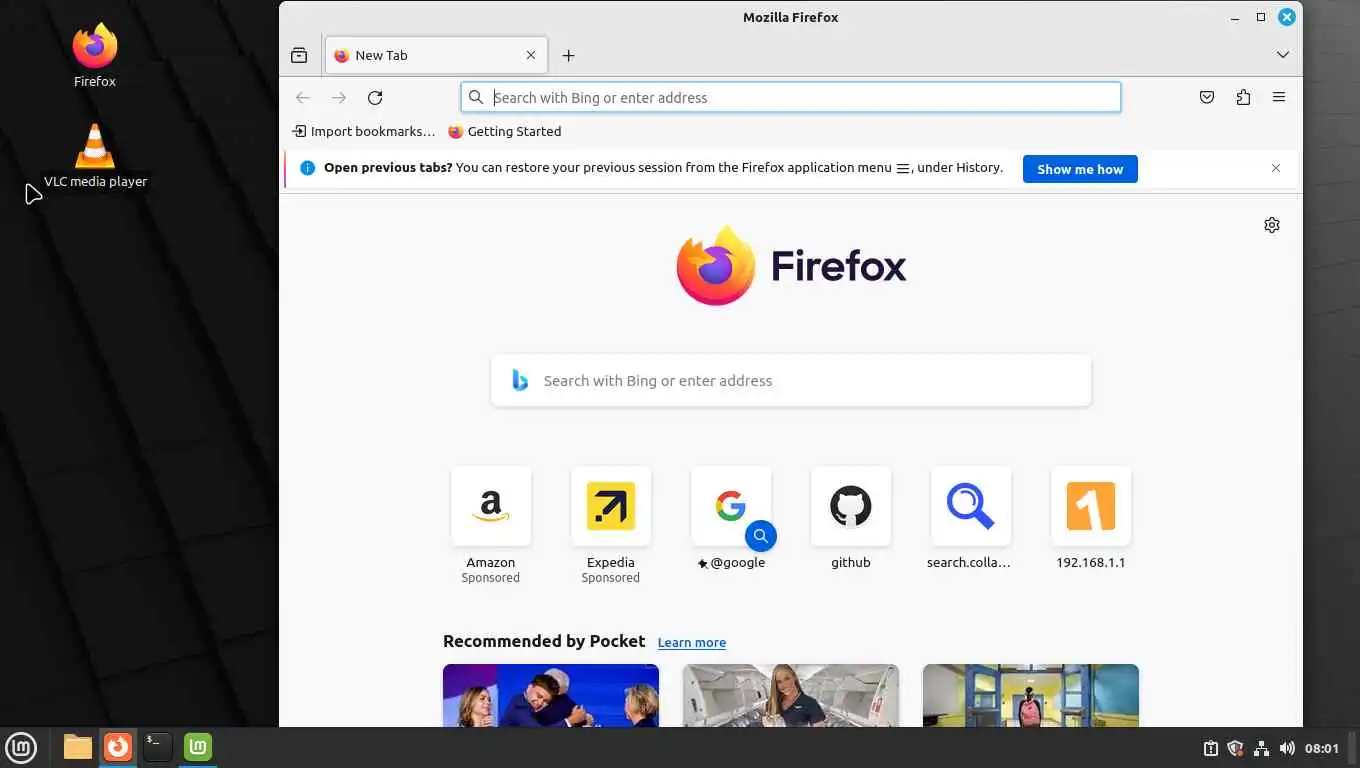Screen dimensions: 1360x768
Task: Open the Pocket story with school hallway
Action: pos(1031,695)
